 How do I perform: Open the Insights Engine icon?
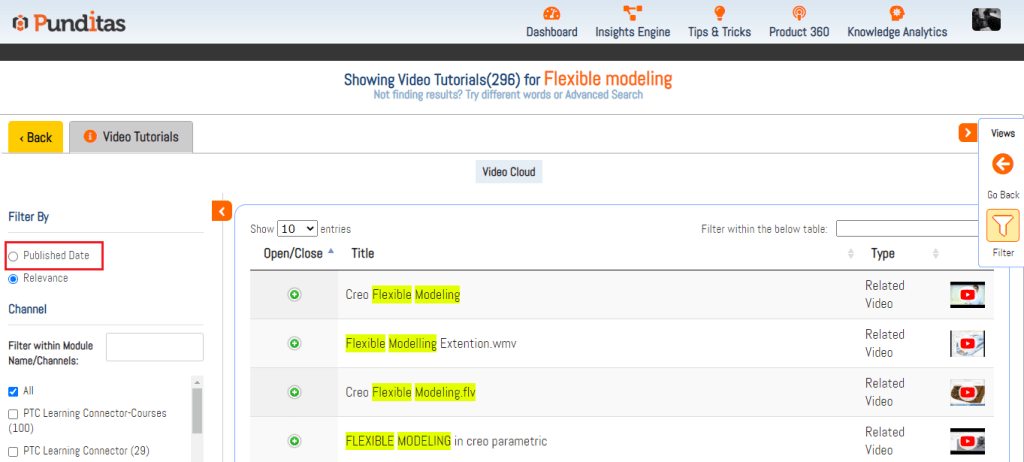tap(632, 14)
